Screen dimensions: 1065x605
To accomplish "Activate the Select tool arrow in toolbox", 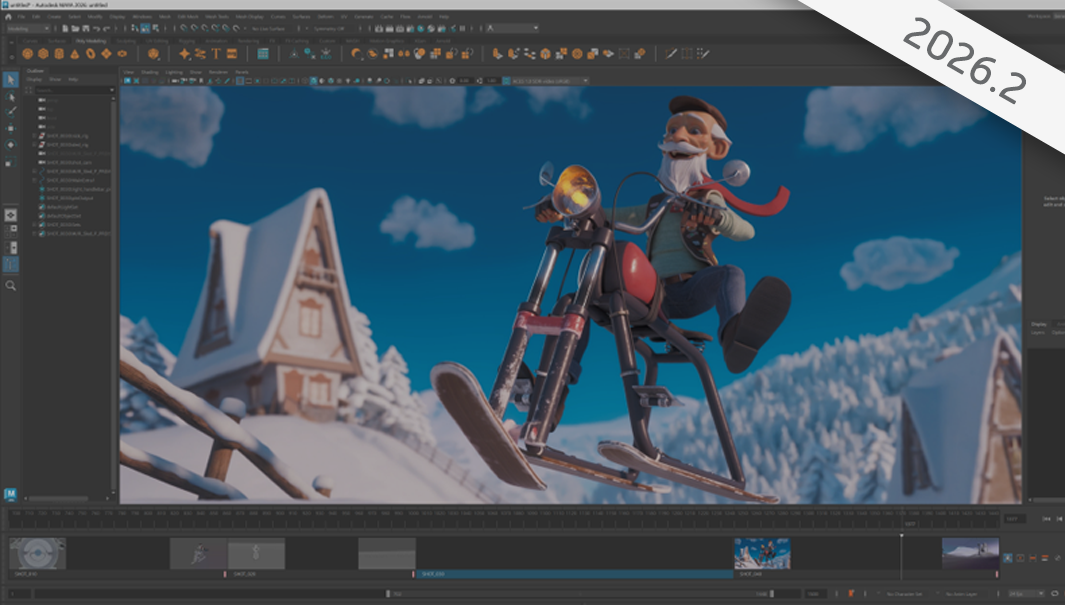I will [x=10, y=79].
